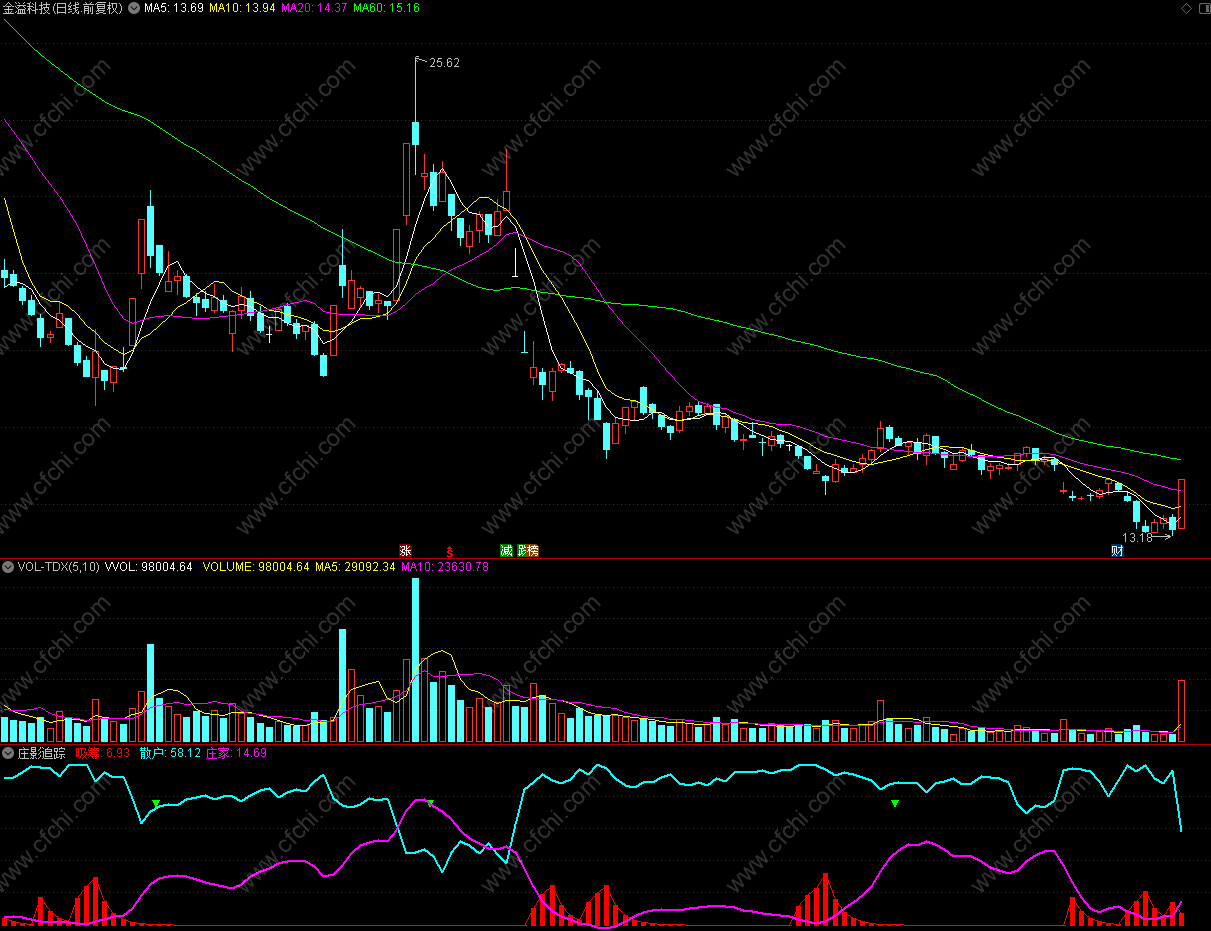
Task: Open the green 减 event marker
Action: pos(506,550)
